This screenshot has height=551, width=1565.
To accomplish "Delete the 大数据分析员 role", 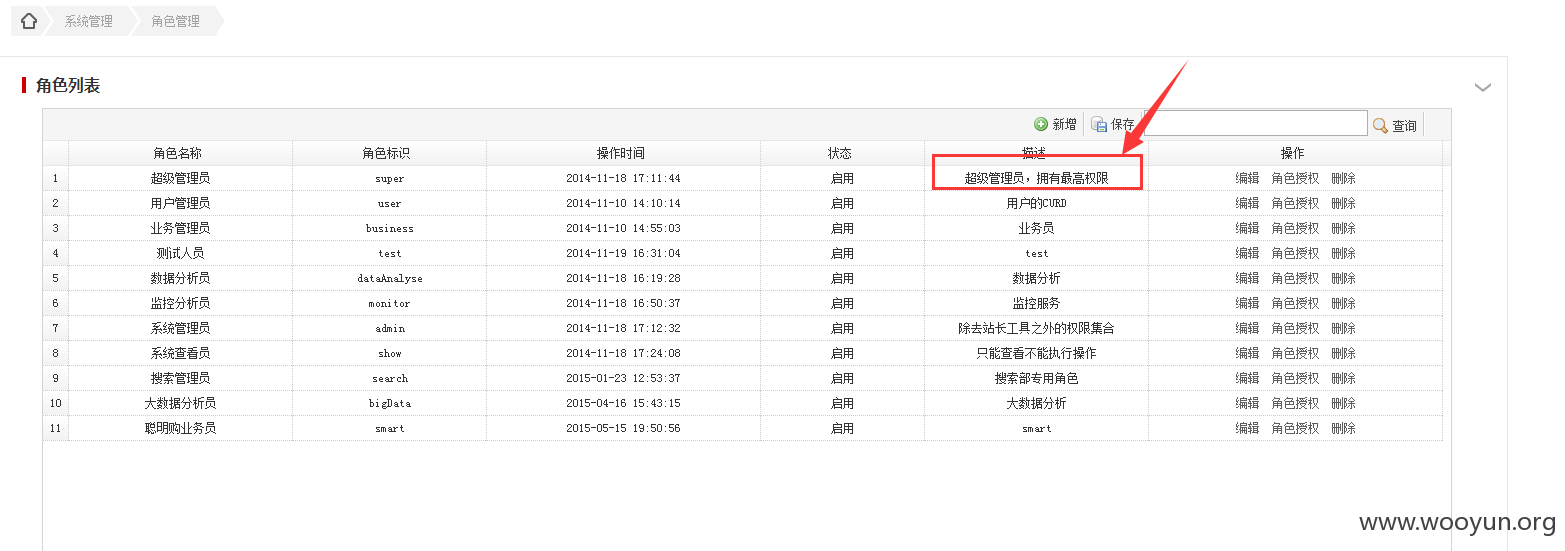I will [x=1343, y=403].
